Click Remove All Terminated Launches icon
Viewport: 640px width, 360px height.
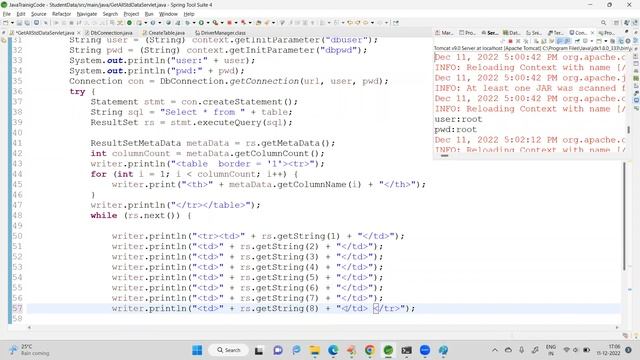coord(526,41)
